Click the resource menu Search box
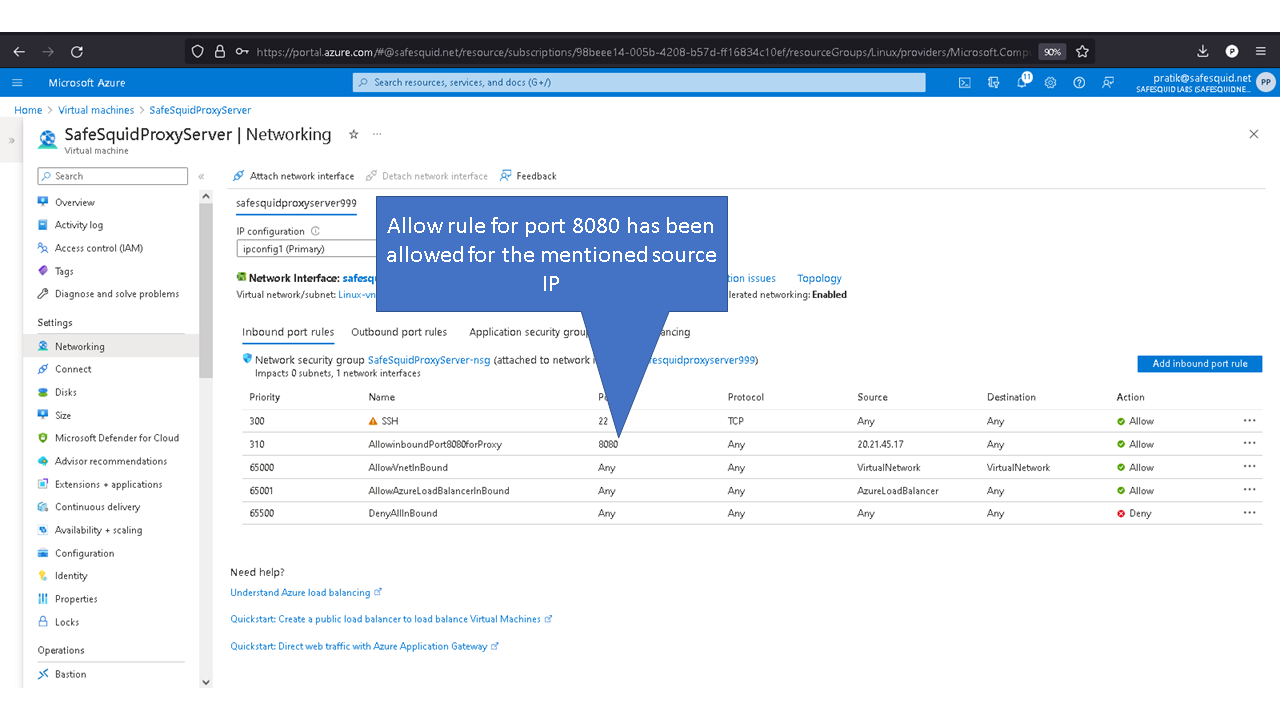 tap(112, 176)
